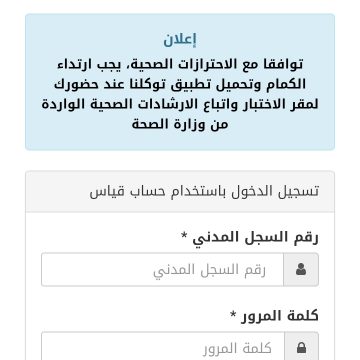Focus the كلمة المرور password field
Viewport: 360px width, 360px height.
click(x=163, y=346)
